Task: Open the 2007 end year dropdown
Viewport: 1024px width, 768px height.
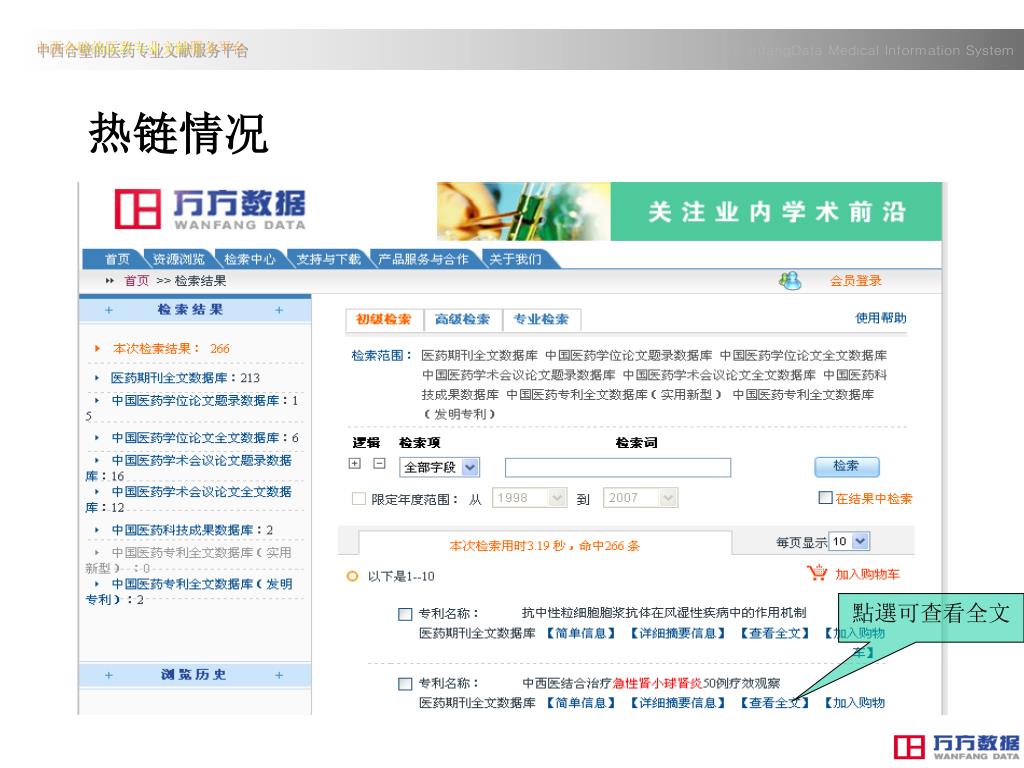Action: click(x=641, y=498)
